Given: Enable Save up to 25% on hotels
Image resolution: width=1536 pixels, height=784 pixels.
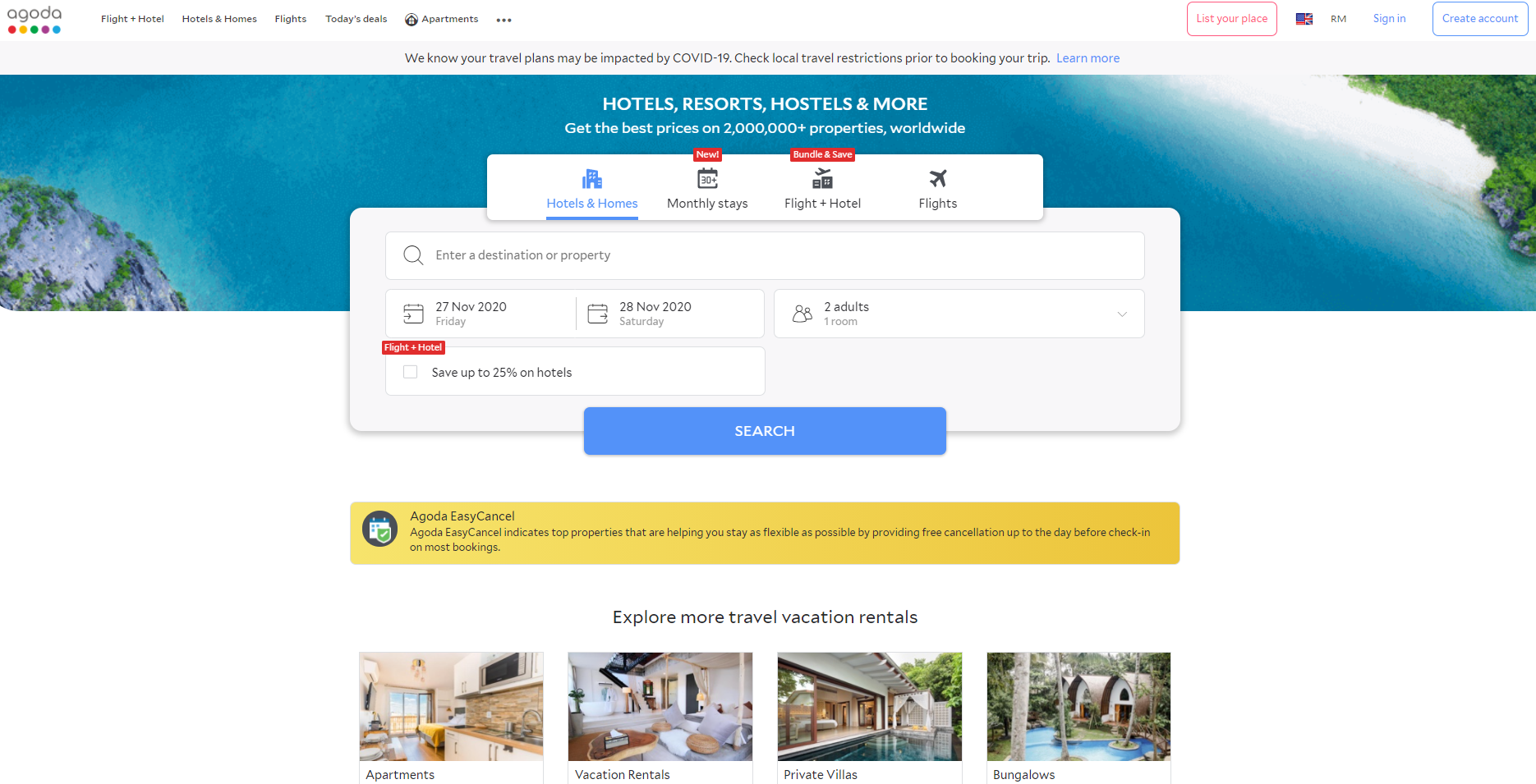Looking at the screenshot, I should pos(410,372).
